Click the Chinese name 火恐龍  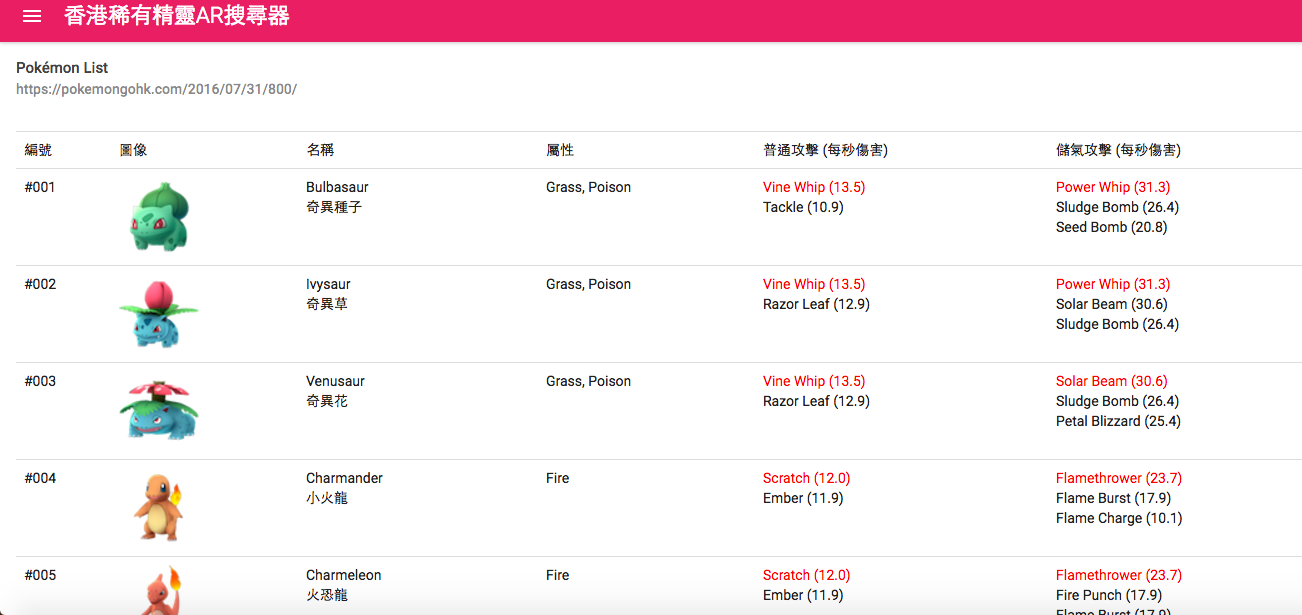(327, 595)
